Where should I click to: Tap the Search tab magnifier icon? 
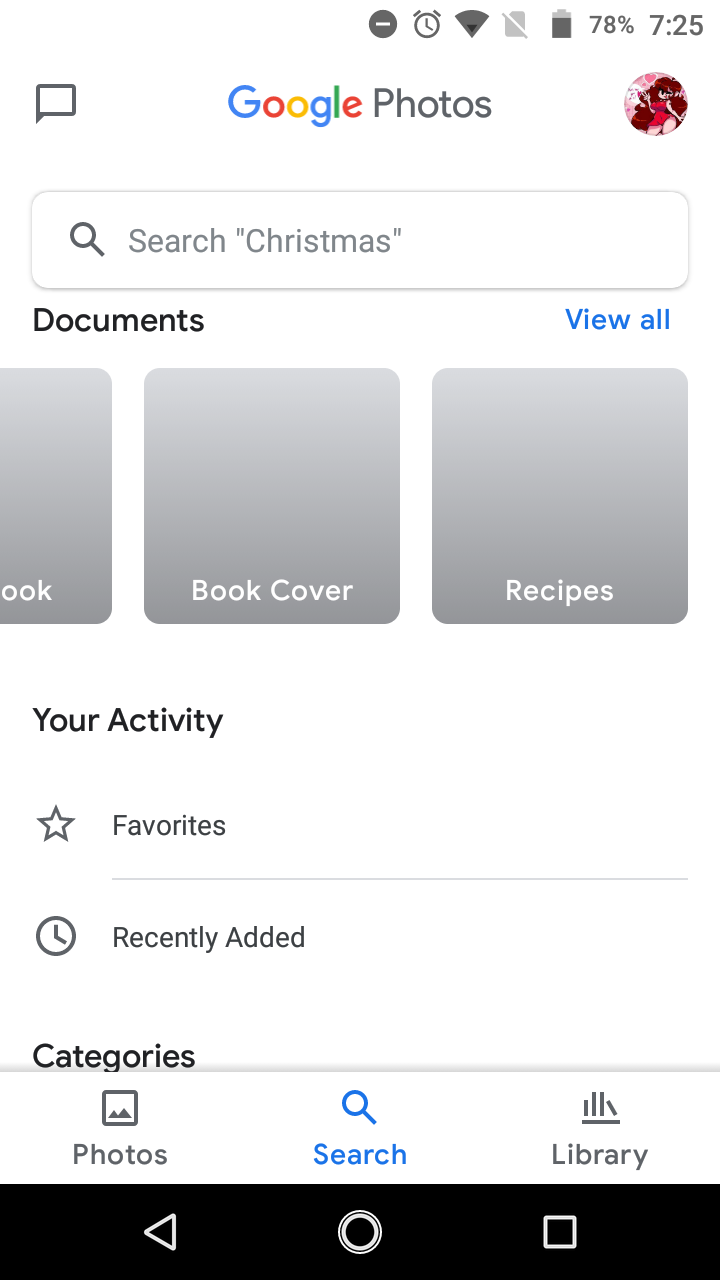359,1108
